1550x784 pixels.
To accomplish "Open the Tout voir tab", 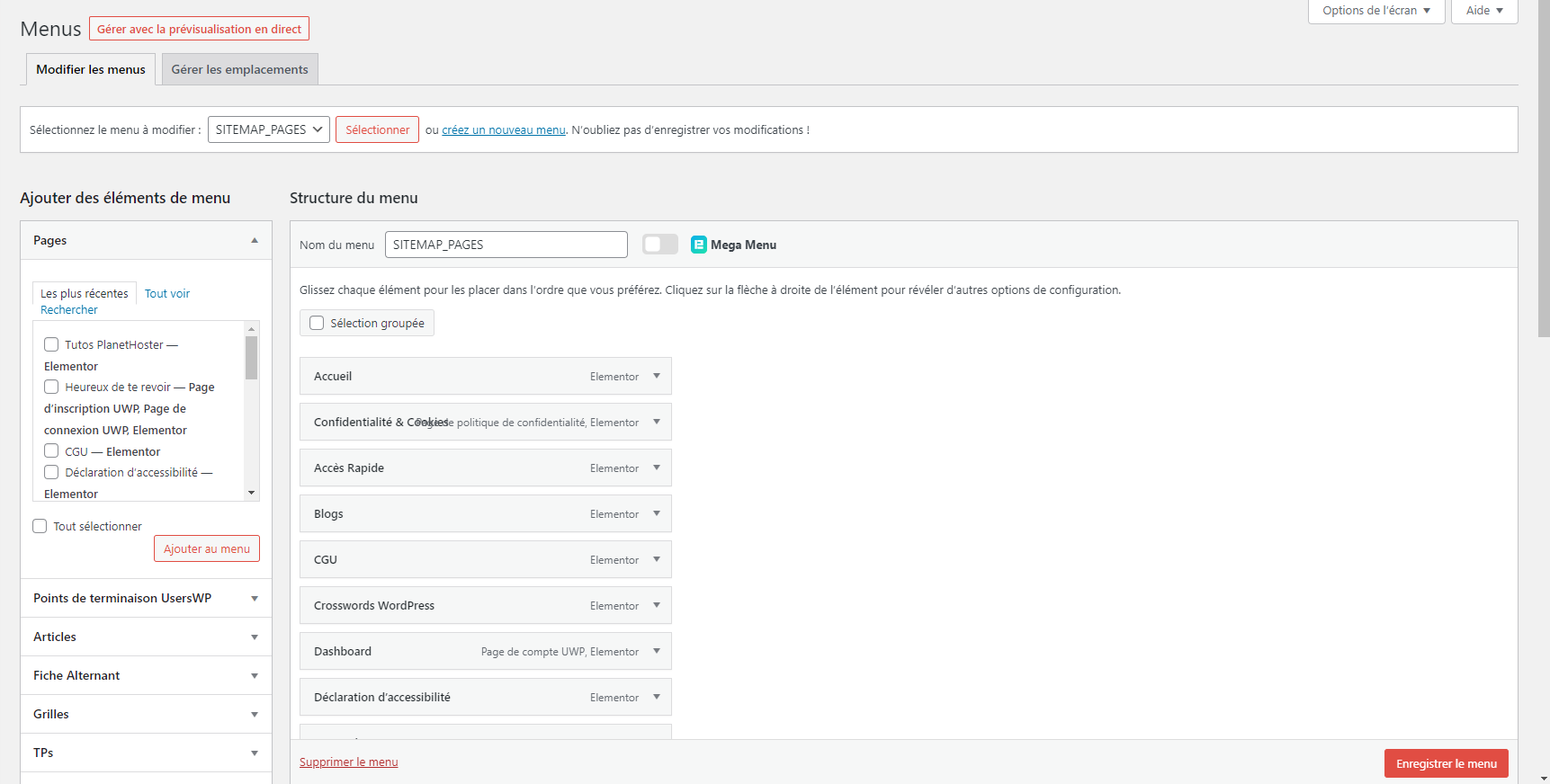I will tap(167, 293).
